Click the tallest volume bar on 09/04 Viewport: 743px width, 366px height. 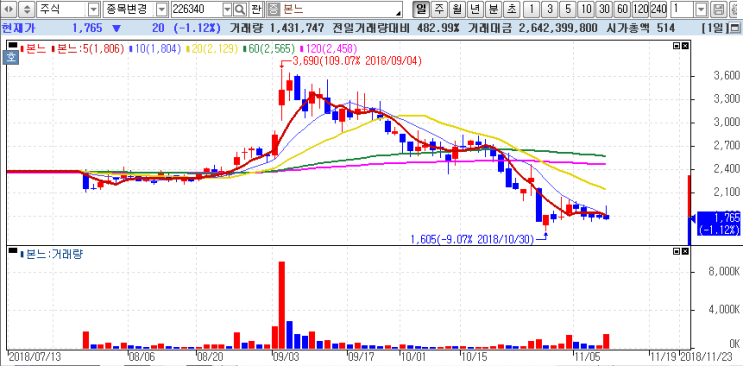(281, 305)
